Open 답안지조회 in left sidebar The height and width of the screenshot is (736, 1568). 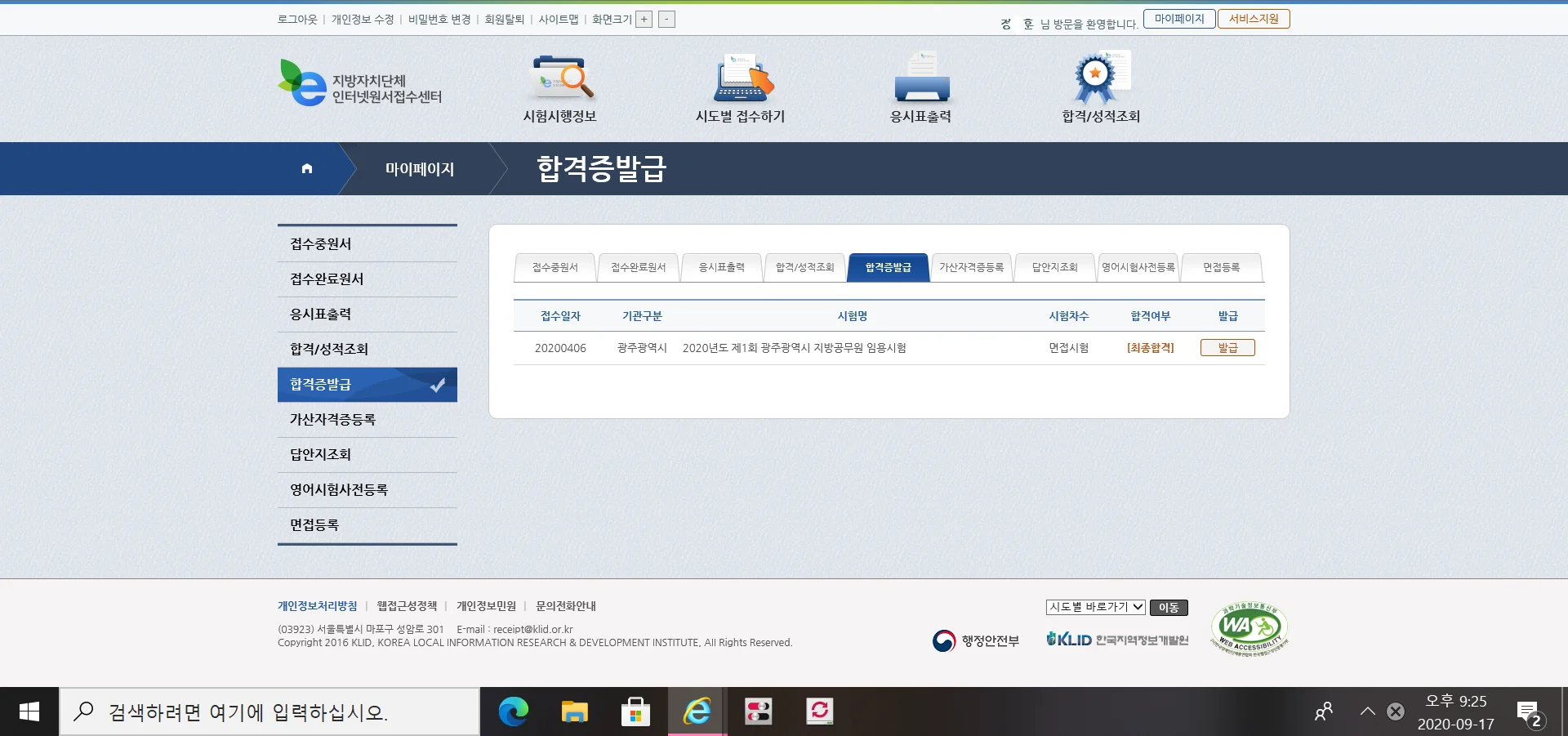(321, 455)
